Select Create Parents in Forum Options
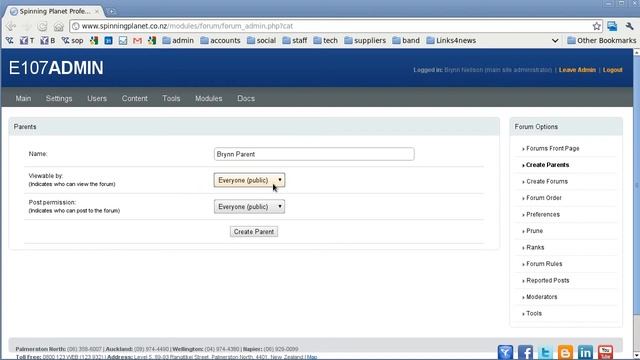Image resolution: width=640 pixels, height=360 pixels. [547, 165]
